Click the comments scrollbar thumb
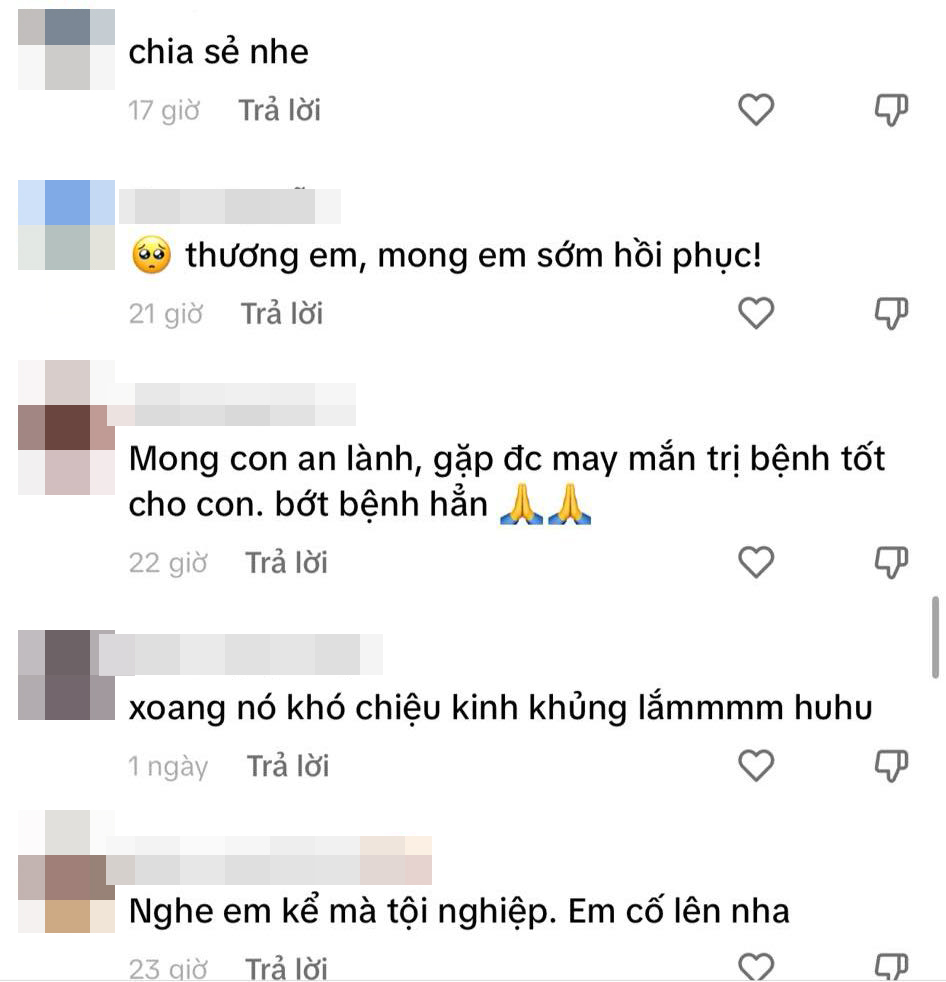Screen dimensions: 946x982 click(936, 634)
